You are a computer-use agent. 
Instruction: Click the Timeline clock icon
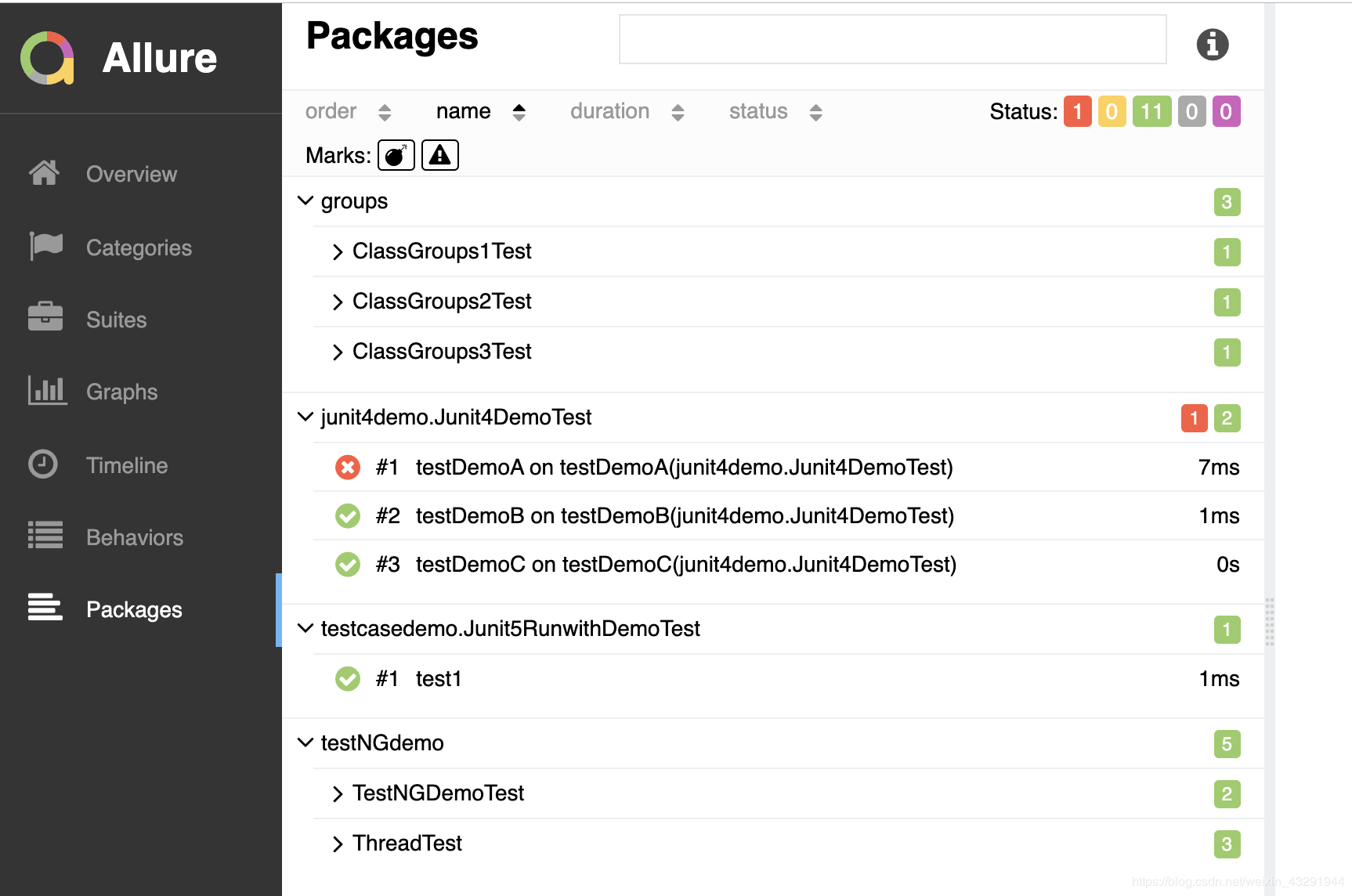pyautogui.click(x=43, y=464)
